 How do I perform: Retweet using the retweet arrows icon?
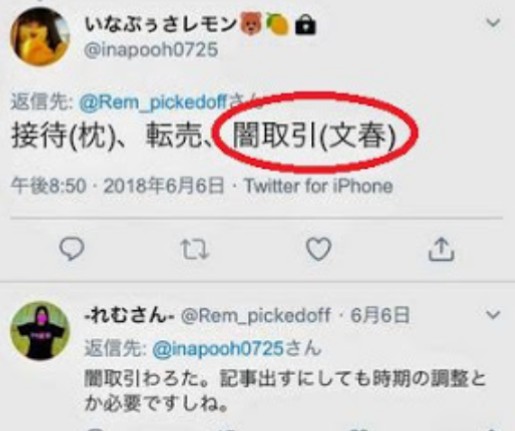(x=195, y=250)
